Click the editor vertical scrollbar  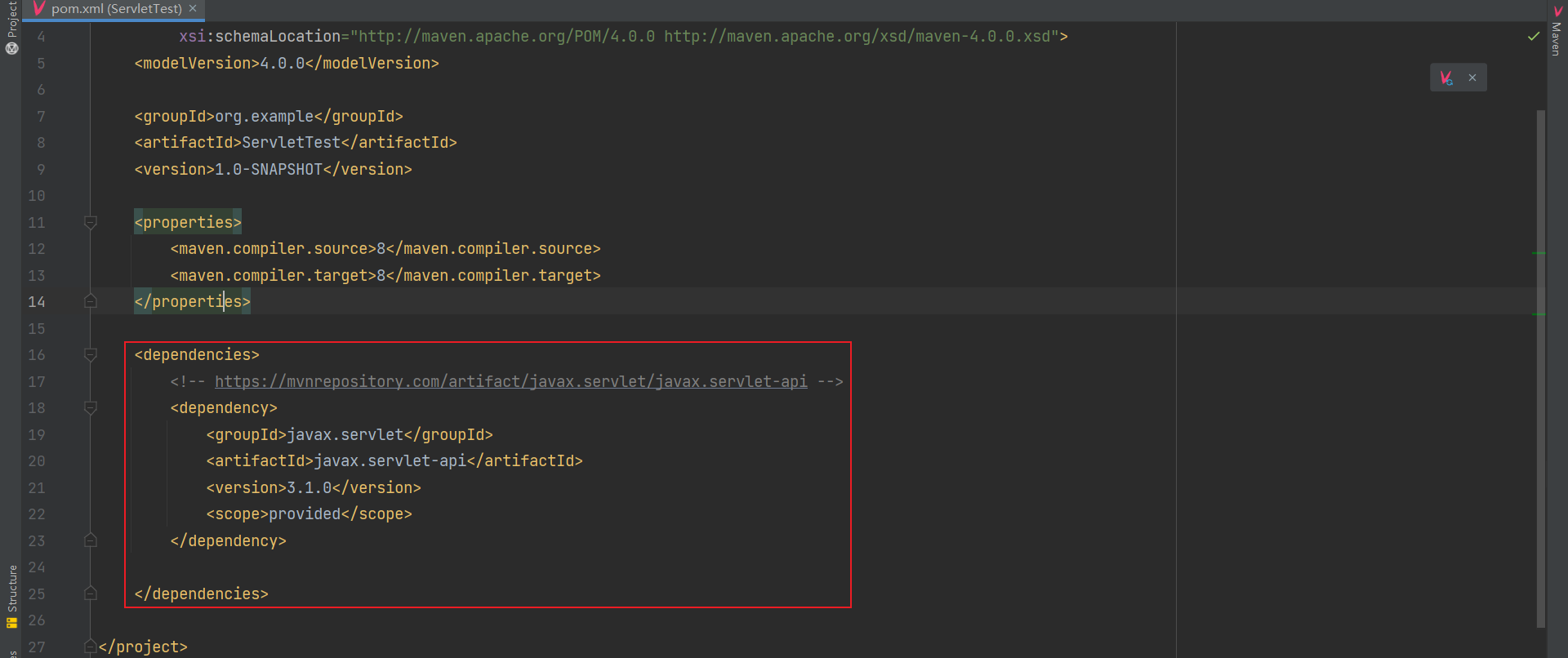pyautogui.click(x=1540, y=367)
